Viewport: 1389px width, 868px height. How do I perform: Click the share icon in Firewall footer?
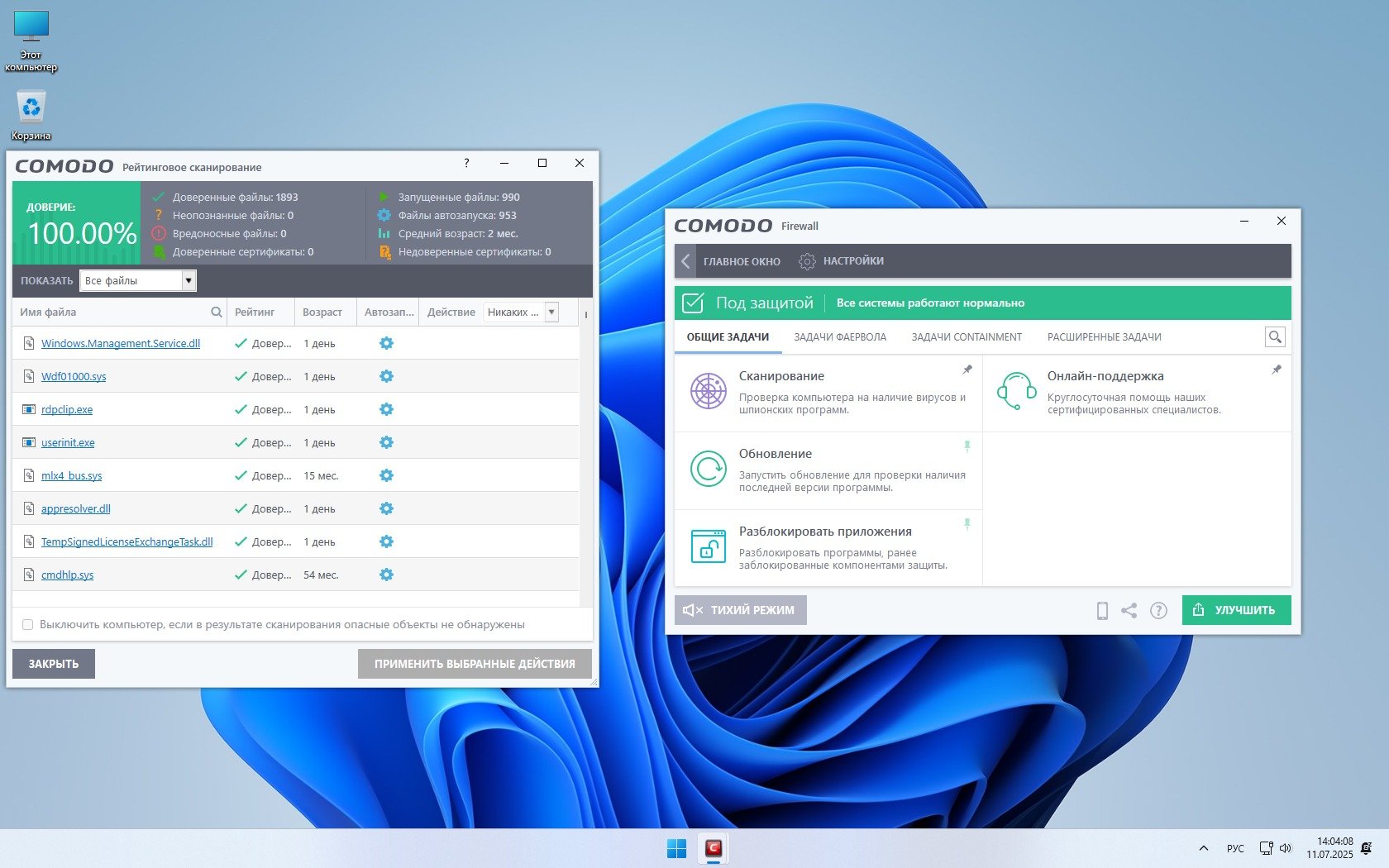point(1129,611)
